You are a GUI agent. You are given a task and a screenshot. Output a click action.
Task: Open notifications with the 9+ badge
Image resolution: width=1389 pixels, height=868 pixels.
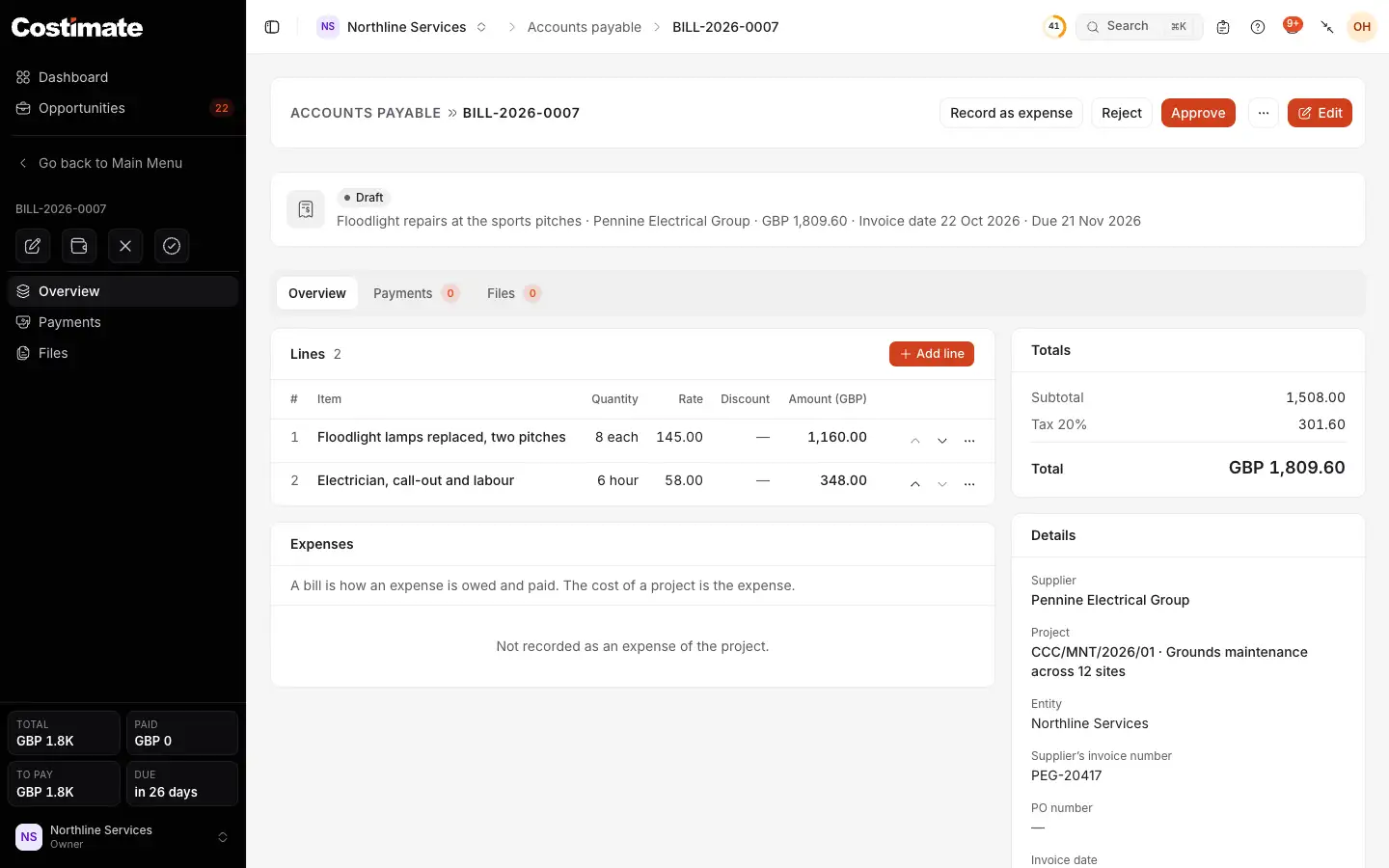tap(1293, 26)
